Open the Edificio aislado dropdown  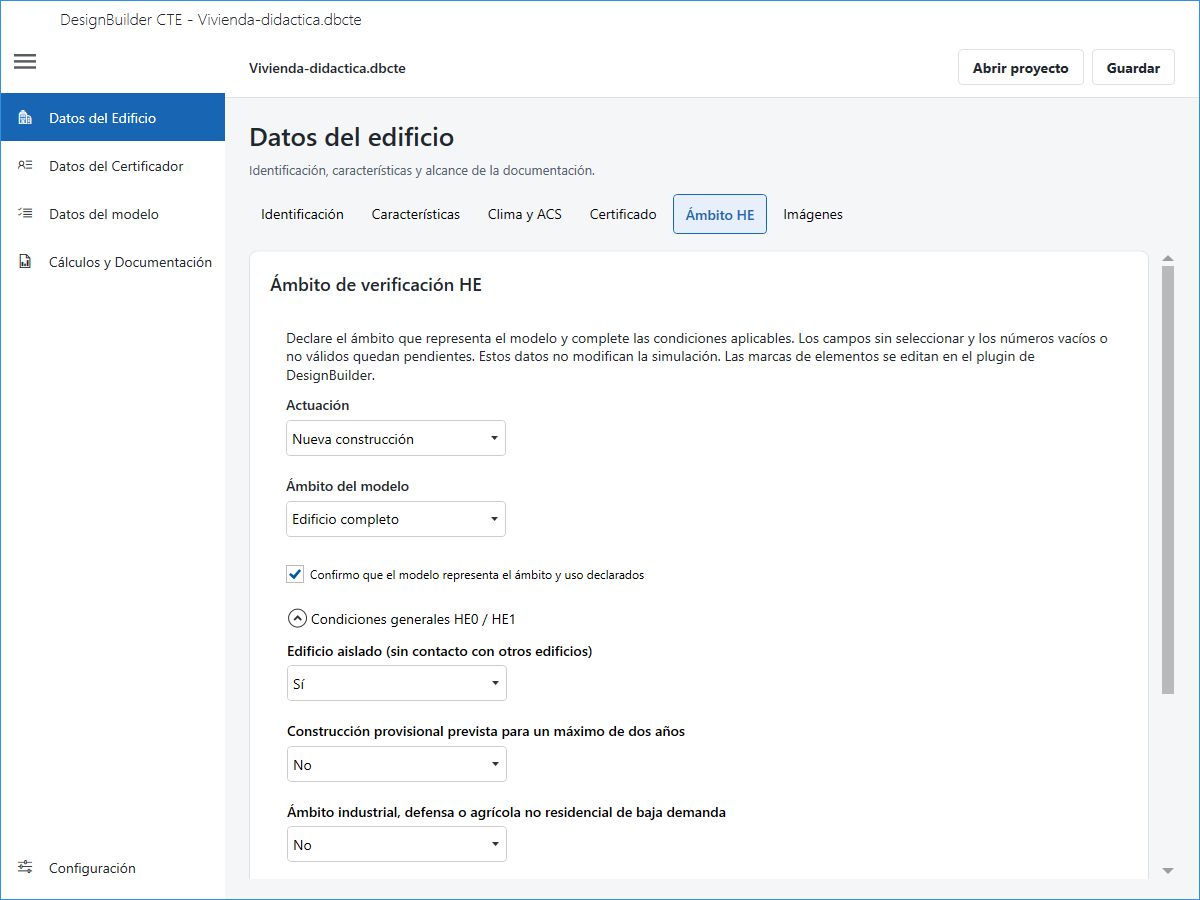point(397,683)
